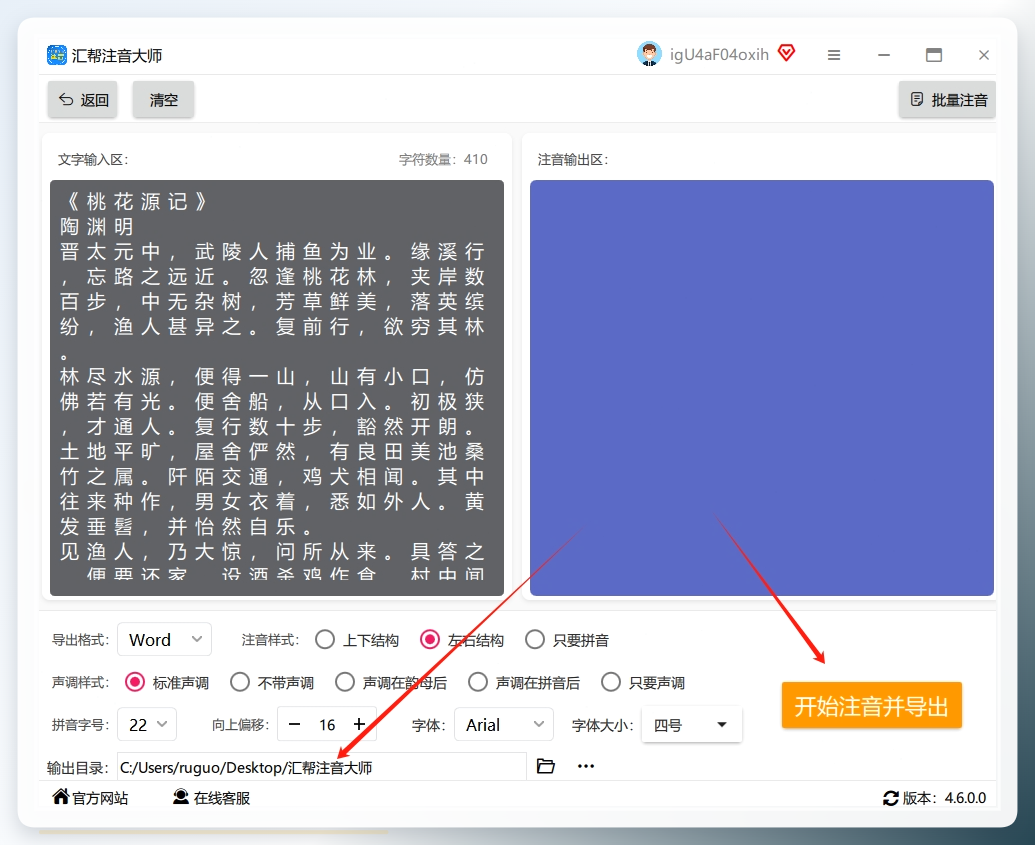Screen dimensions: 1035x845
Task: Open the 官方网站 link
Action: coord(90,797)
